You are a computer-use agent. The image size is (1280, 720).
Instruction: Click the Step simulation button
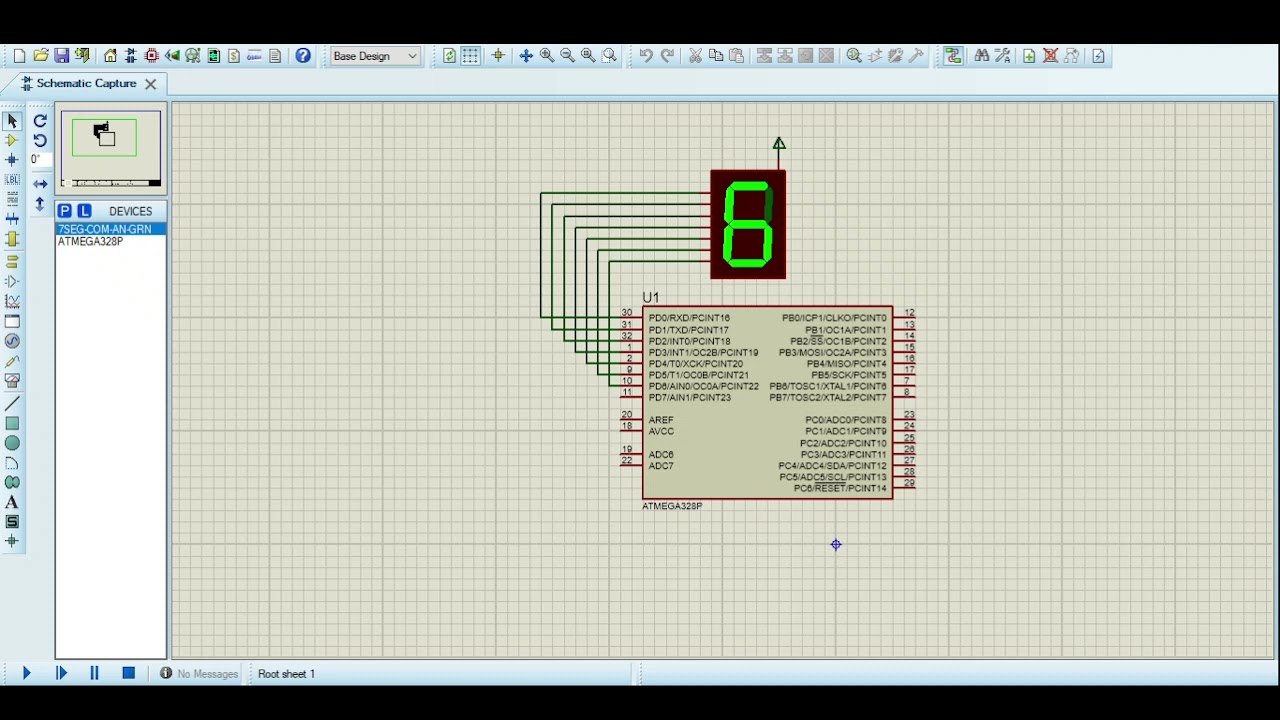tap(61, 674)
